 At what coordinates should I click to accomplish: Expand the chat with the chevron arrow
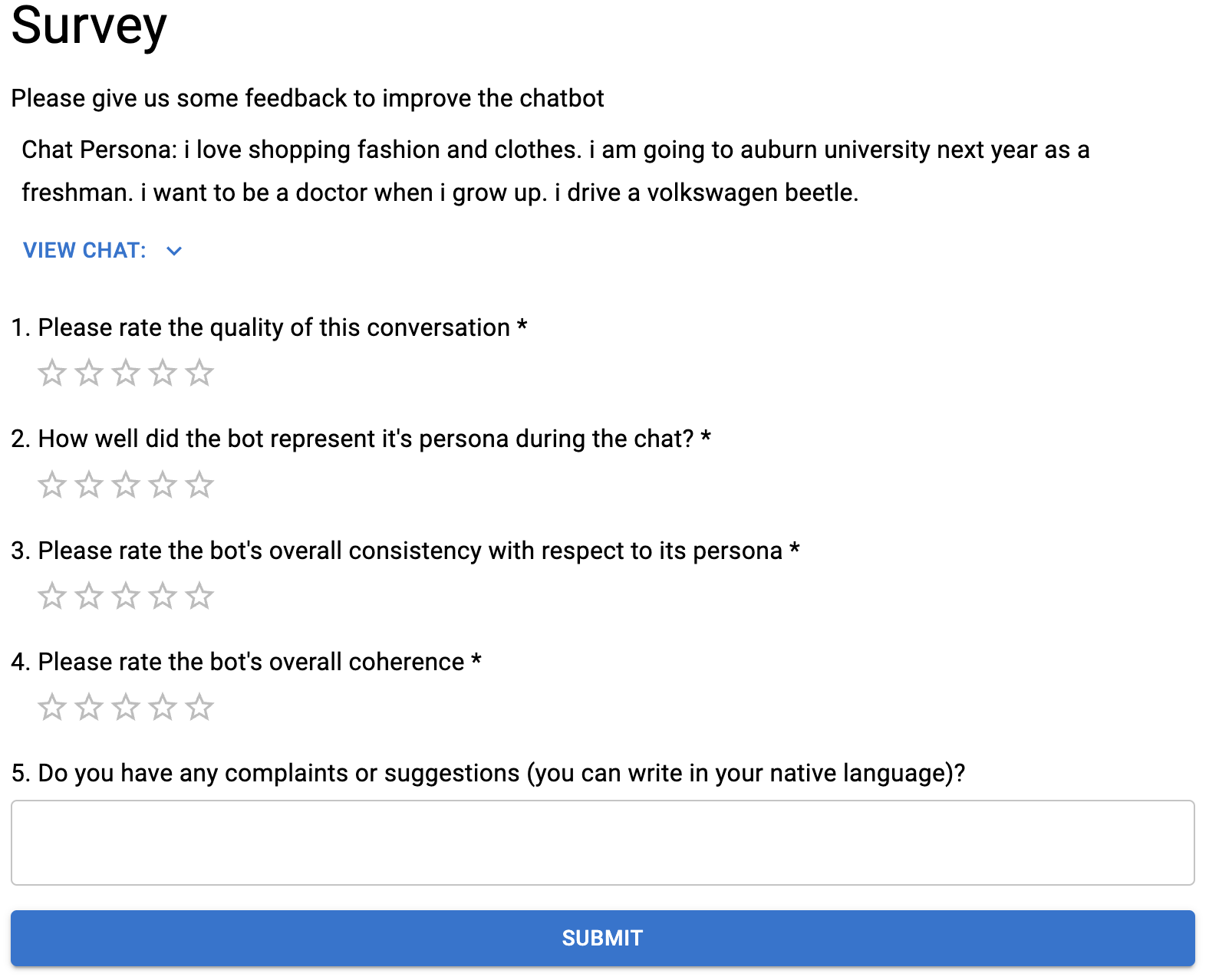[x=174, y=251]
